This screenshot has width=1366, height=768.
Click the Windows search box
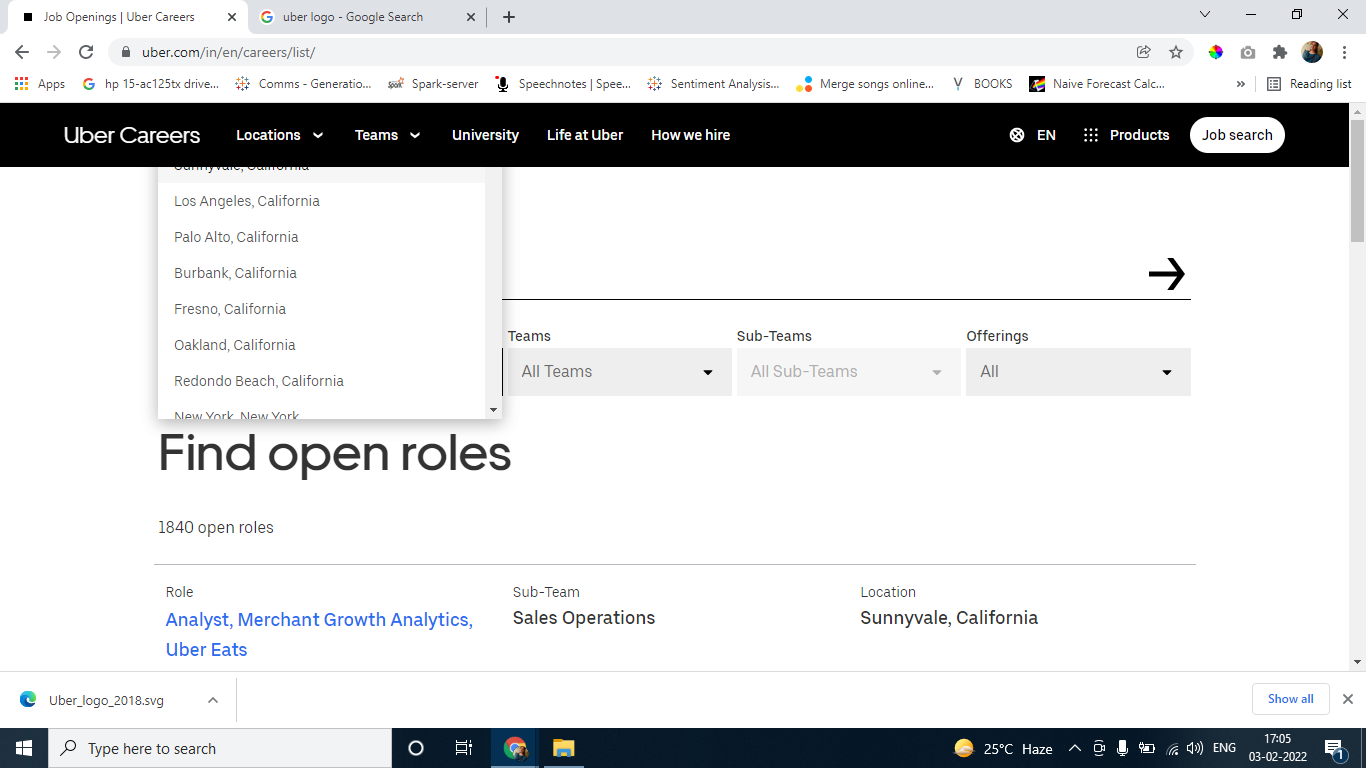220,748
